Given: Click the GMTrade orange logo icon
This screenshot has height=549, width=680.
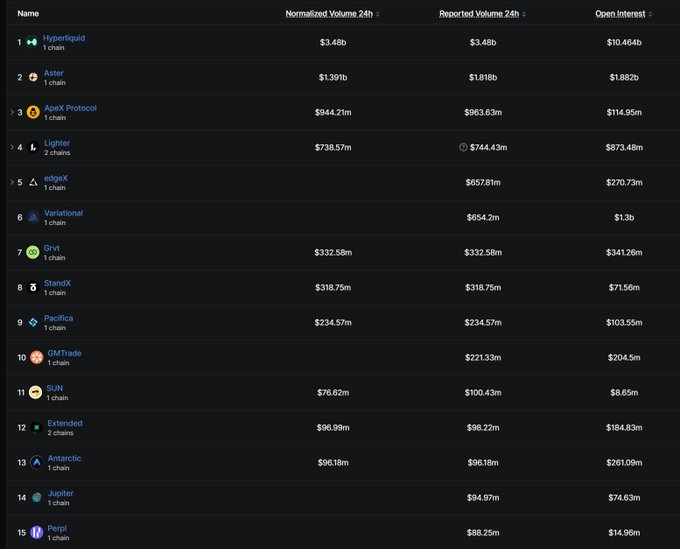Looking at the screenshot, I should tap(37, 357).
